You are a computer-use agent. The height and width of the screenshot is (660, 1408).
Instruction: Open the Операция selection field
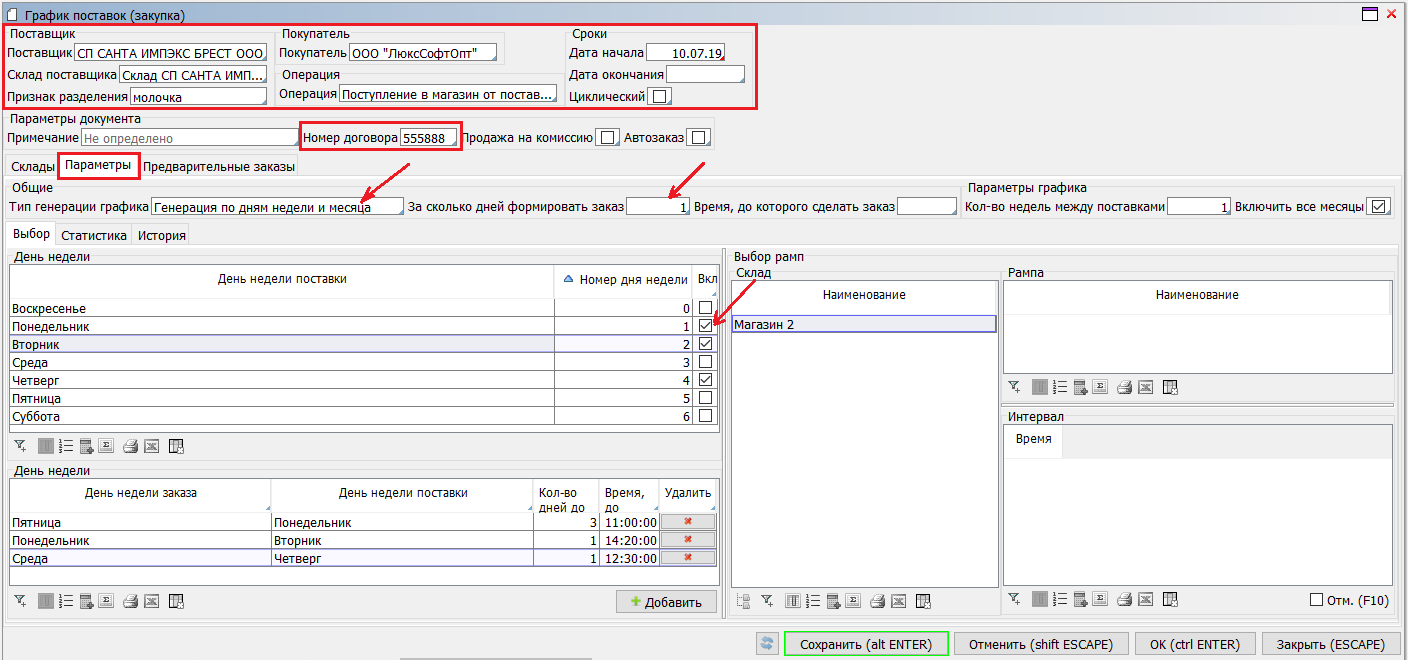(447, 94)
